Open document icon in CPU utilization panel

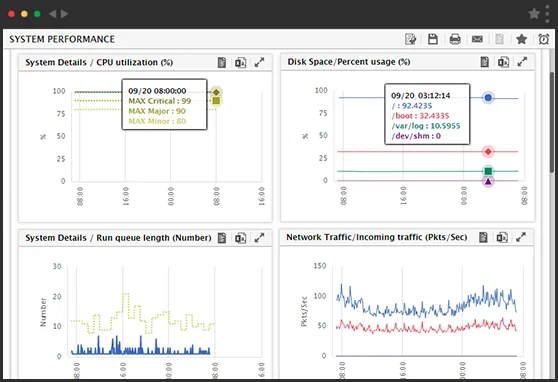coord(222,62)
